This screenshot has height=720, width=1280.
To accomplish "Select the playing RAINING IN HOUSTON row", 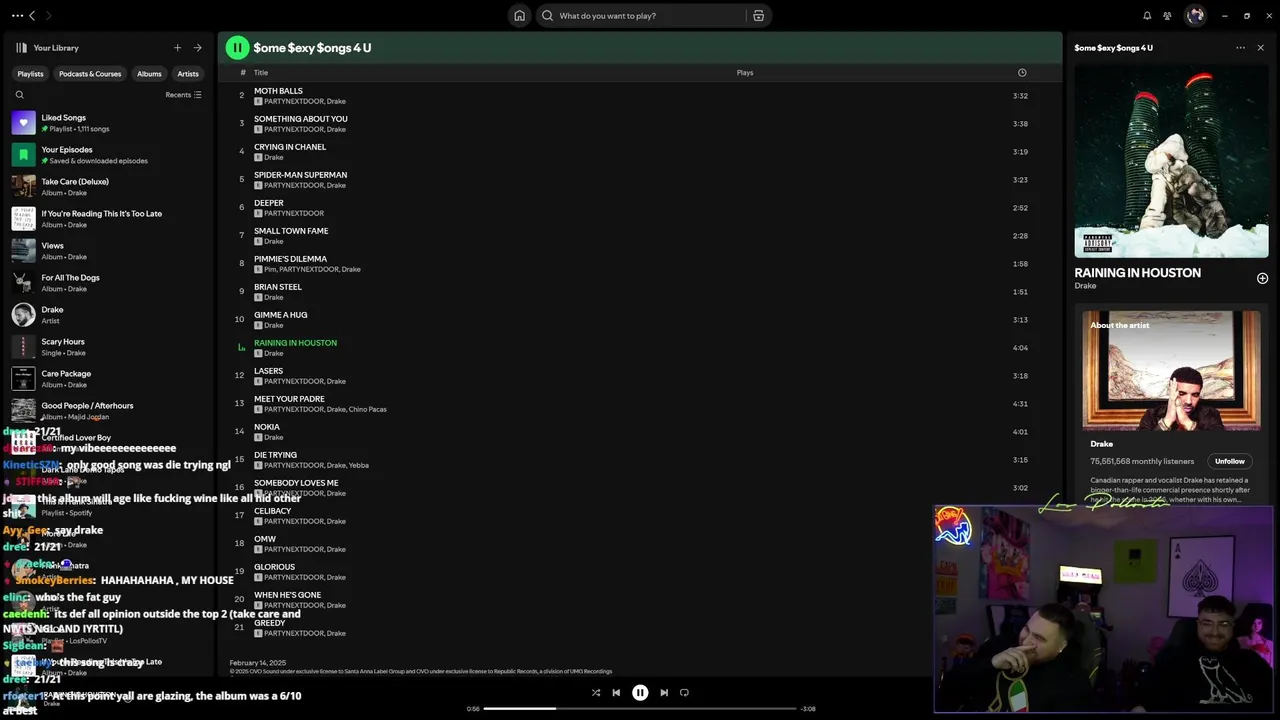I will tap(640, 348).
